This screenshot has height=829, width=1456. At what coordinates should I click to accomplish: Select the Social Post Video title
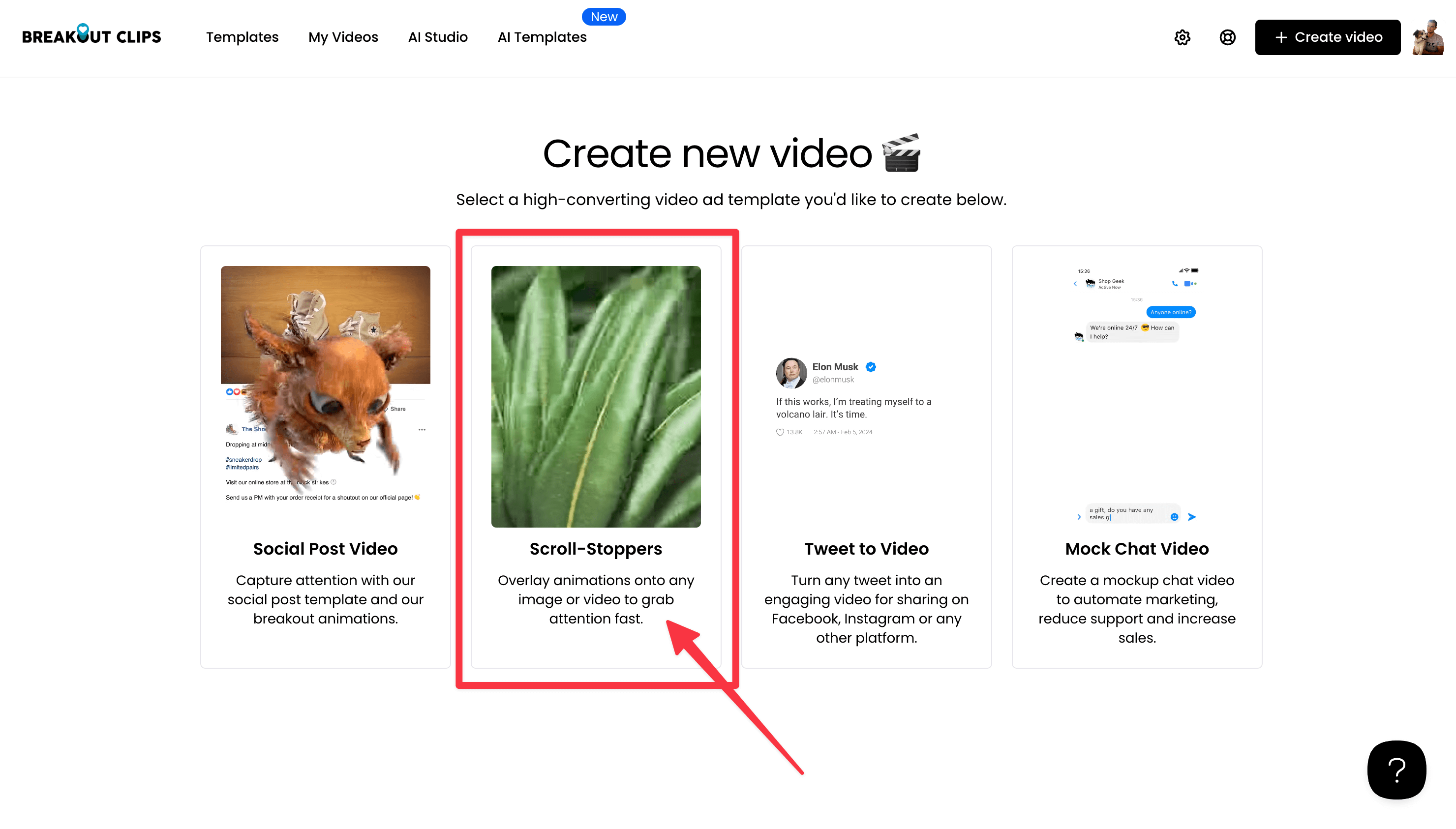(325, 549)
